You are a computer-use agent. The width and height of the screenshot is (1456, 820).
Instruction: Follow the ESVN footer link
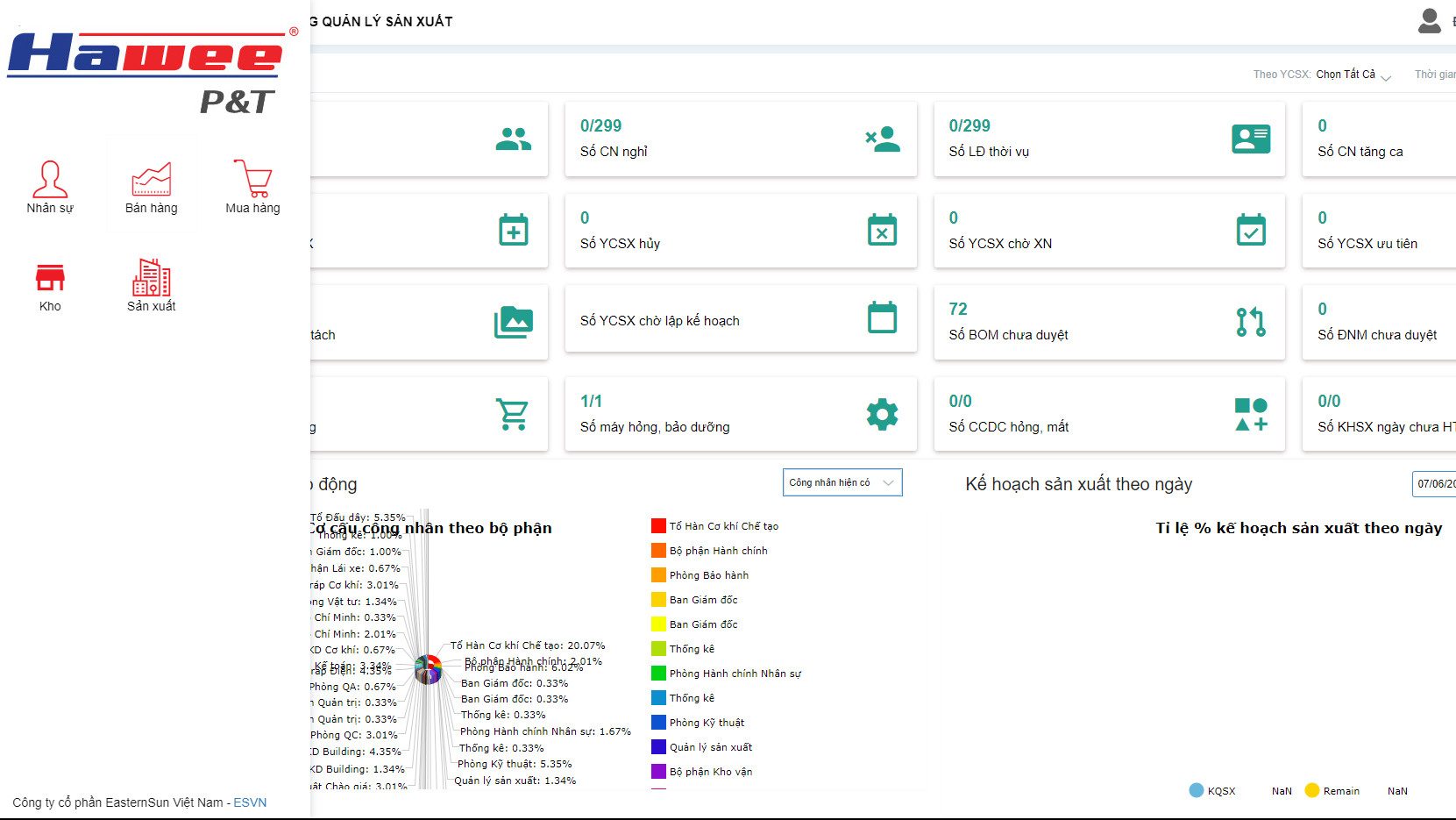coord(250,802)
